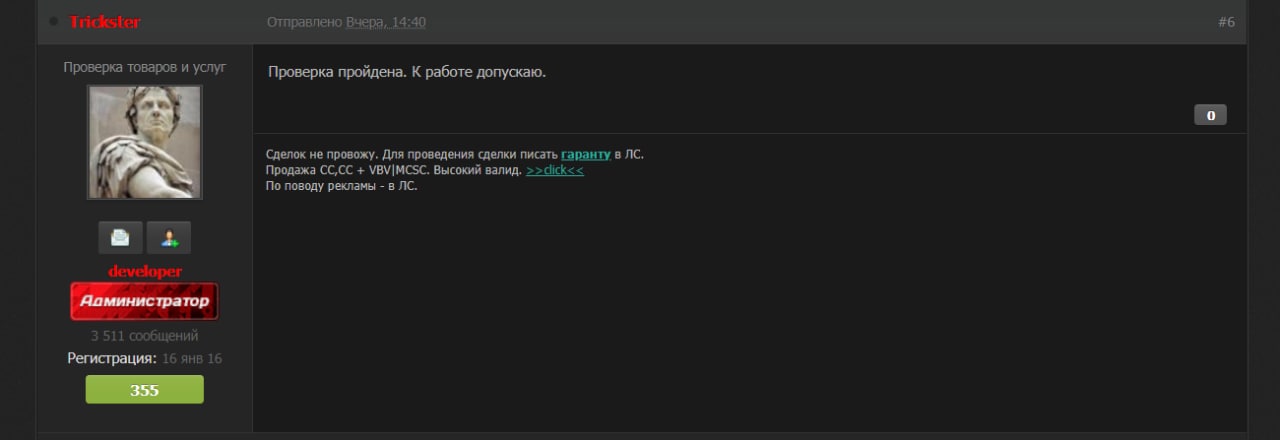Click the red developer label
This screenshot has width=1280, height=440.
[144, 272]
